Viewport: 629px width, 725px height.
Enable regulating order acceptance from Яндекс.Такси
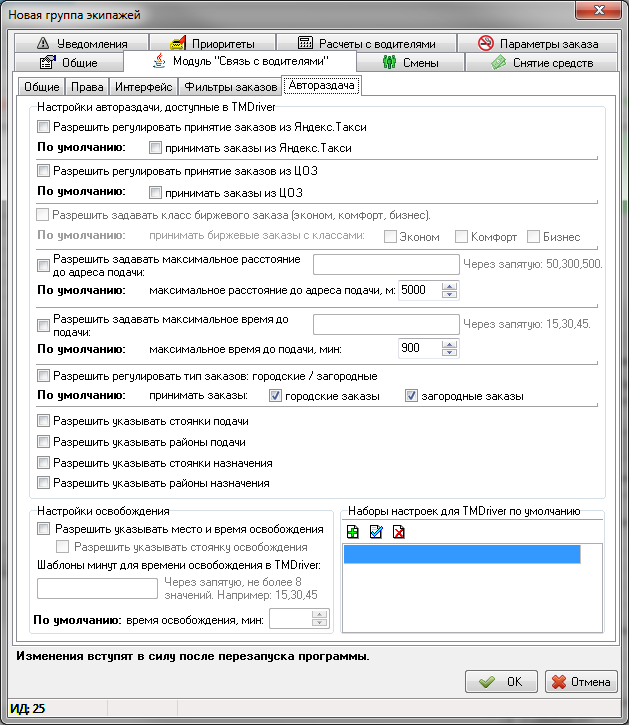pyautogui.click(x=42, y=127)
